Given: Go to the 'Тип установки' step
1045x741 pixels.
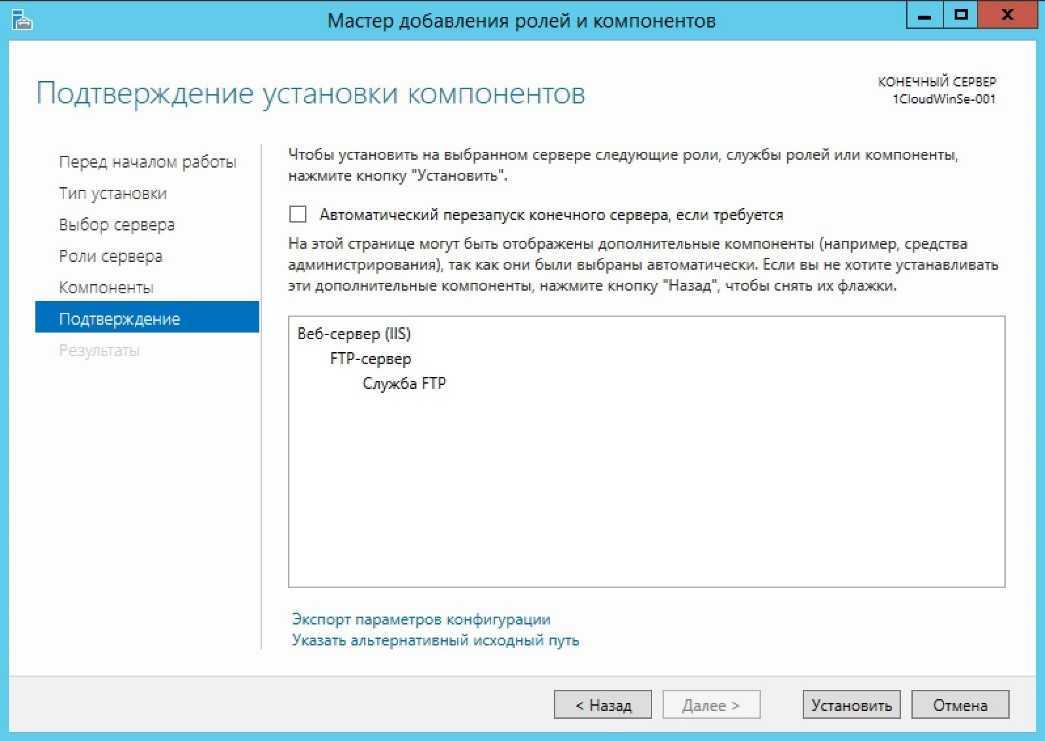Looking at the screenshot, I should pyautogui.click(x=113, y=193).
